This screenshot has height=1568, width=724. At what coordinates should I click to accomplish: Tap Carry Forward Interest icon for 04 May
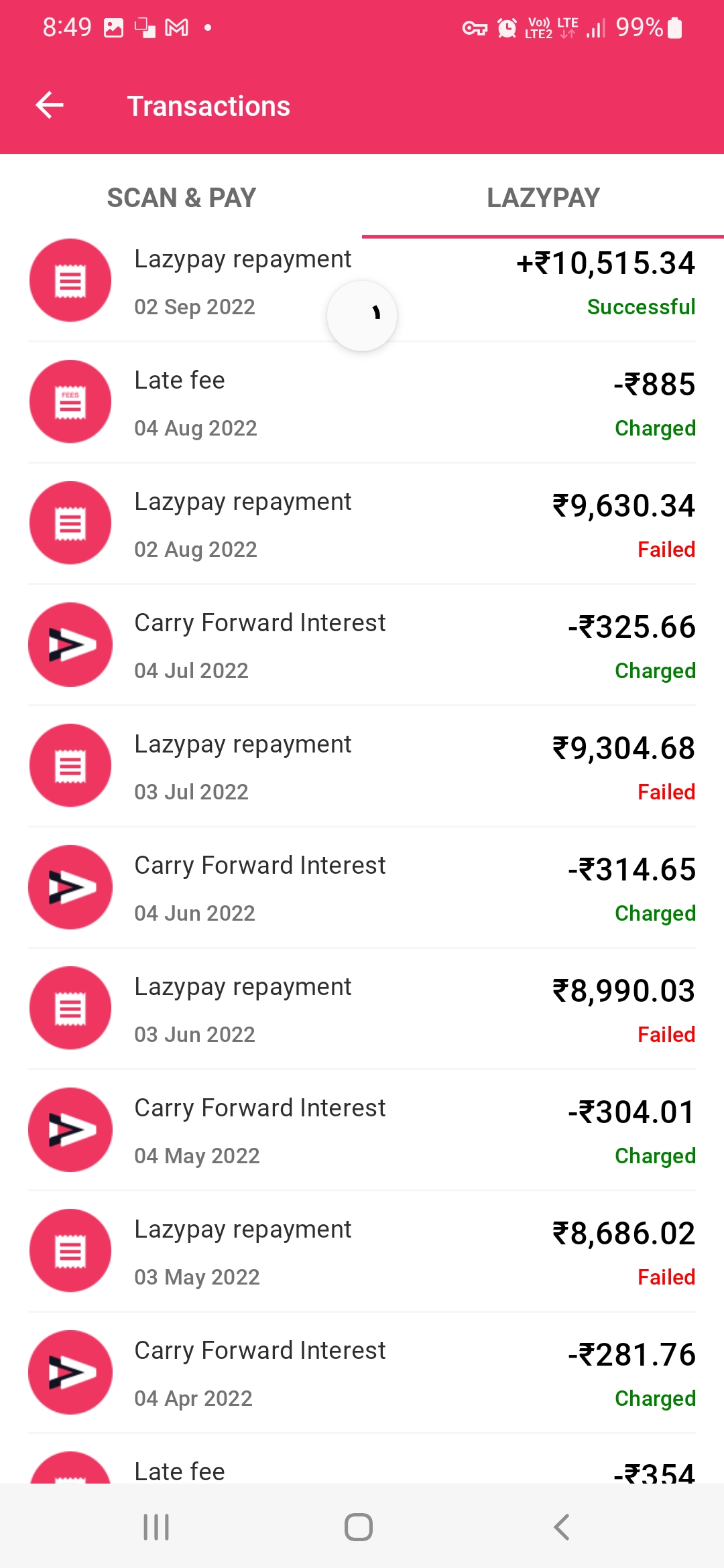70,1130
